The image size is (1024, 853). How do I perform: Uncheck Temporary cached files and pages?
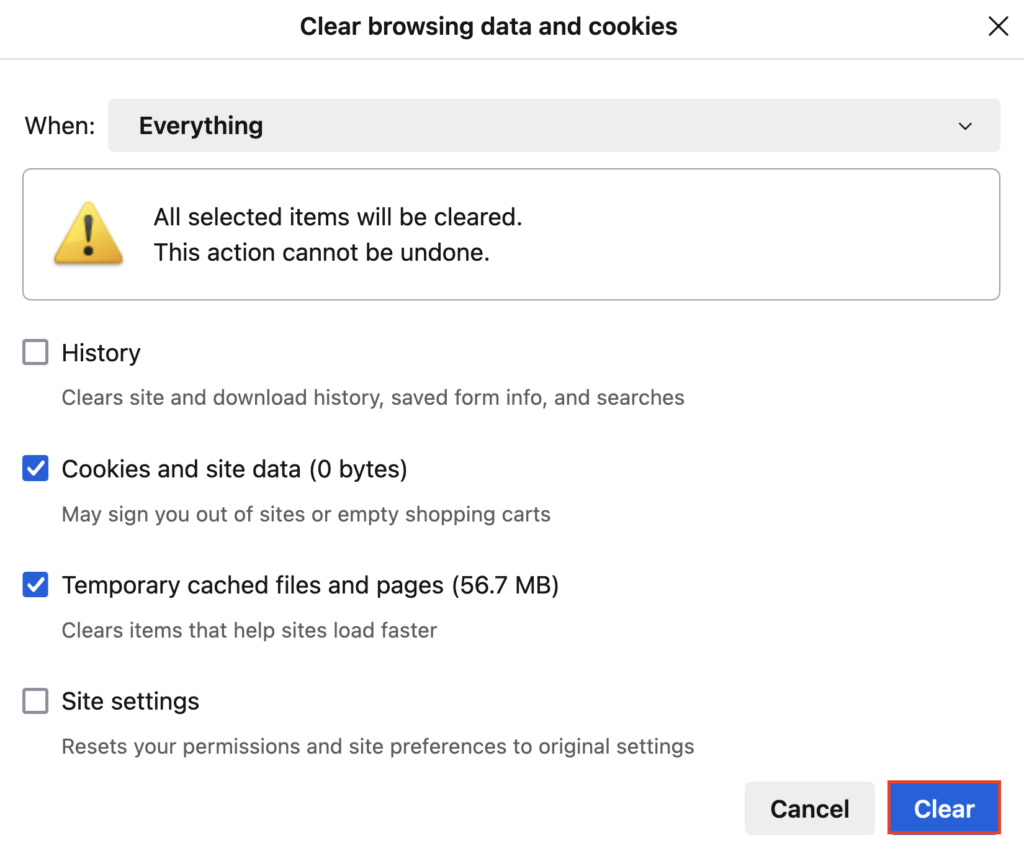point(35,585)
